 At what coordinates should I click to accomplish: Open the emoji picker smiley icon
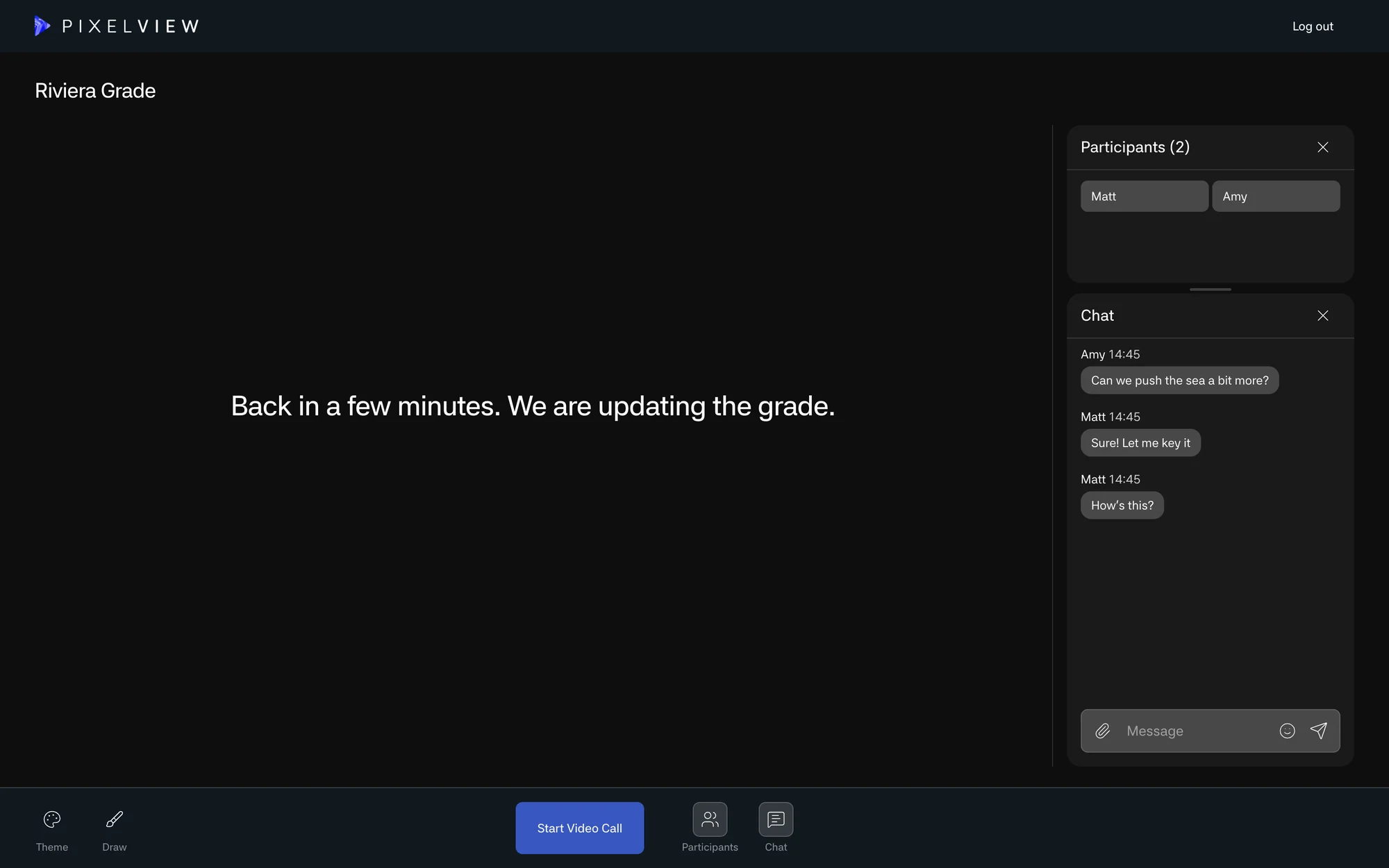coord(1287,731)
